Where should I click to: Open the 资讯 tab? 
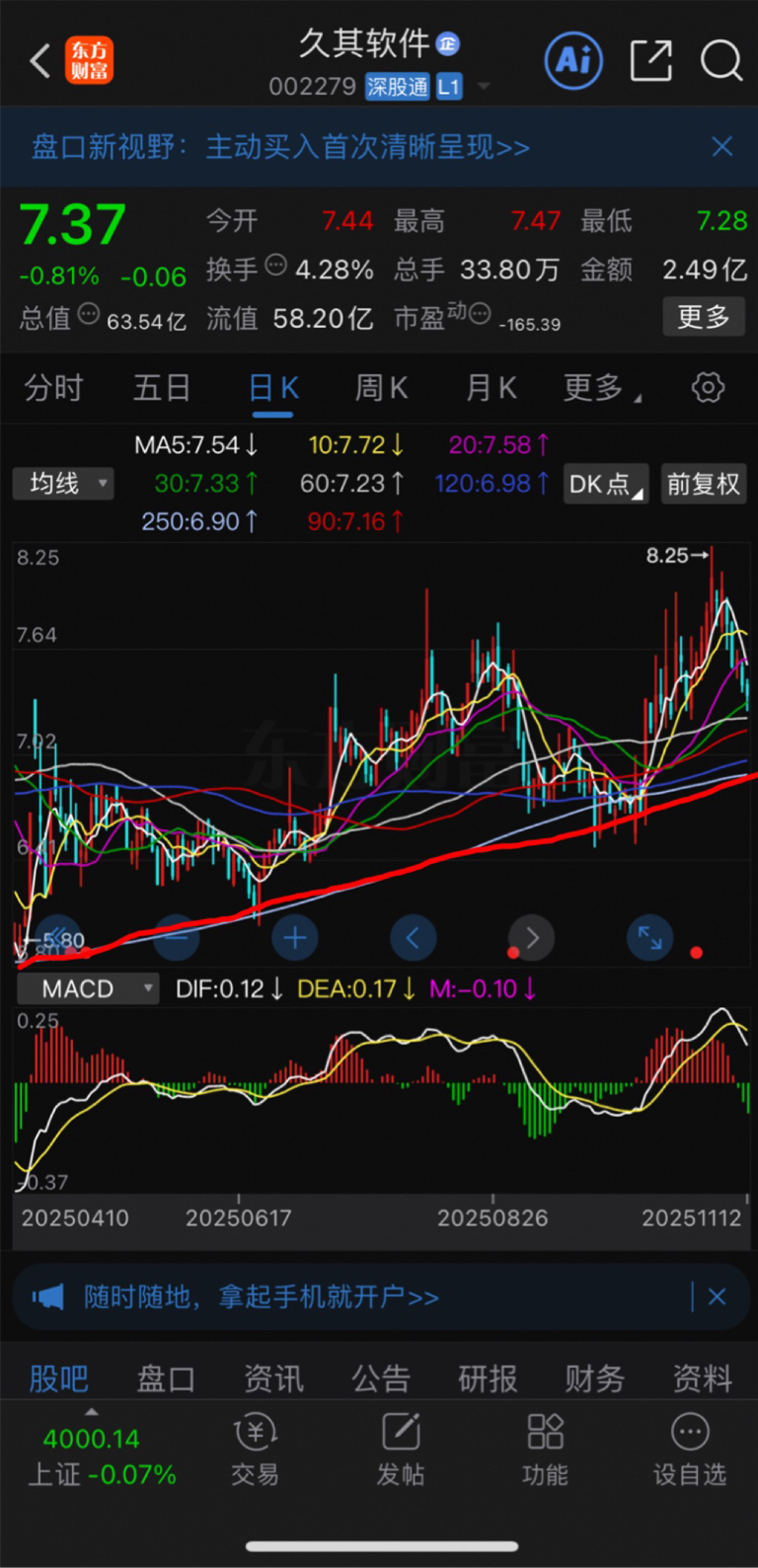pyautogui.click(x=273, y=1378)
